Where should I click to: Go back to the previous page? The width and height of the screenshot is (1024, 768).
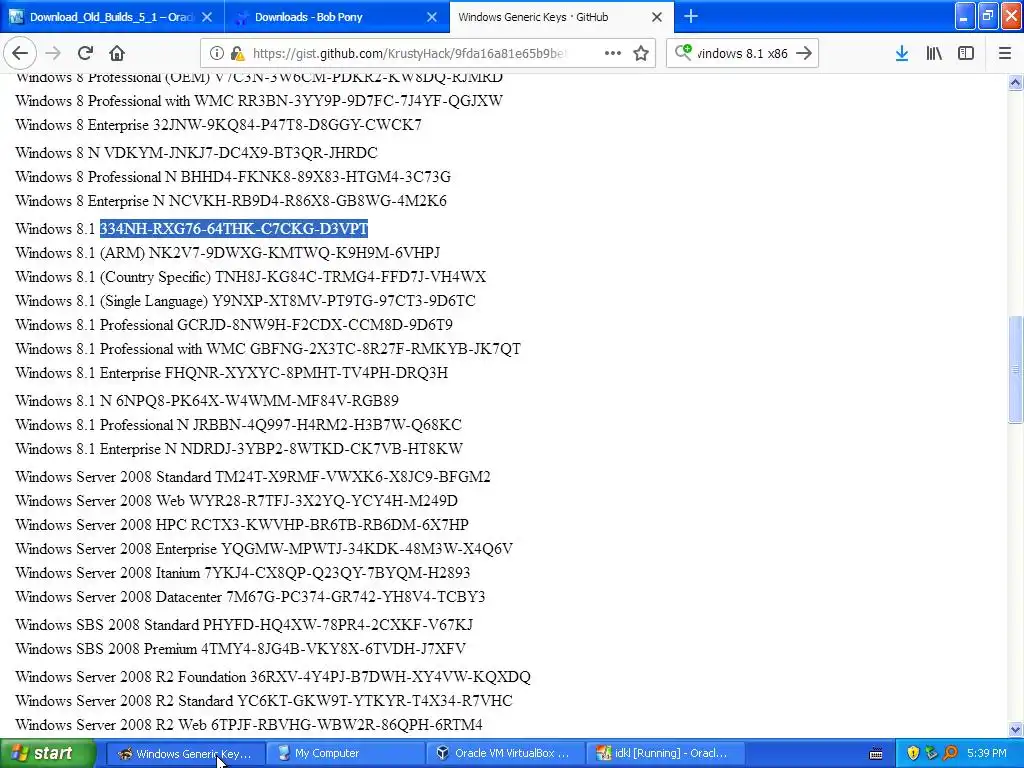click(20, 53)
